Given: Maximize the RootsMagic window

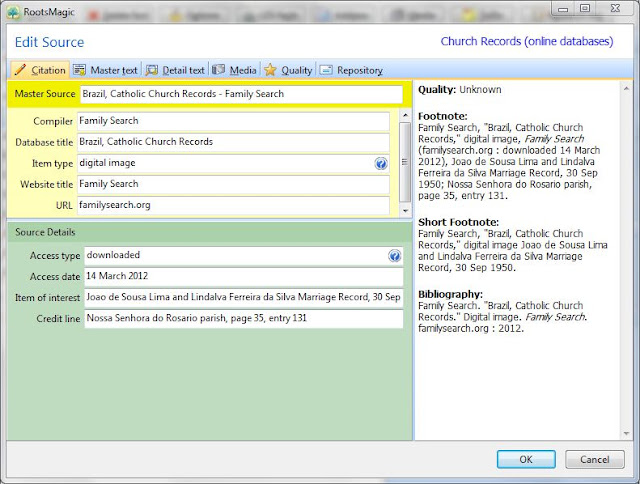Looking at the screenshot, I should coord(585,9).
